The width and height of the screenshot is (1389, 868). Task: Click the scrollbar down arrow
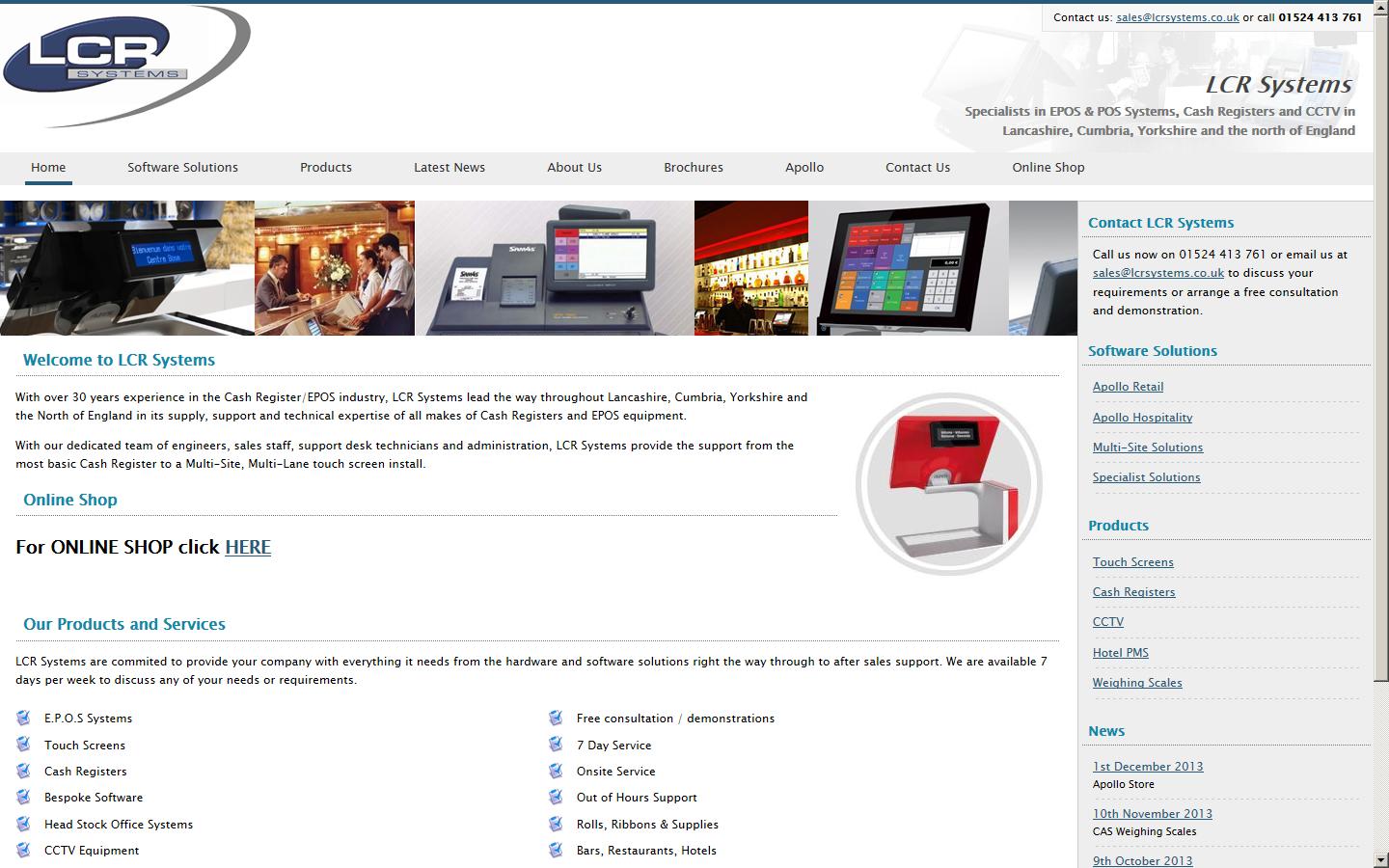pyautogui.click(x=1381, y=859)
